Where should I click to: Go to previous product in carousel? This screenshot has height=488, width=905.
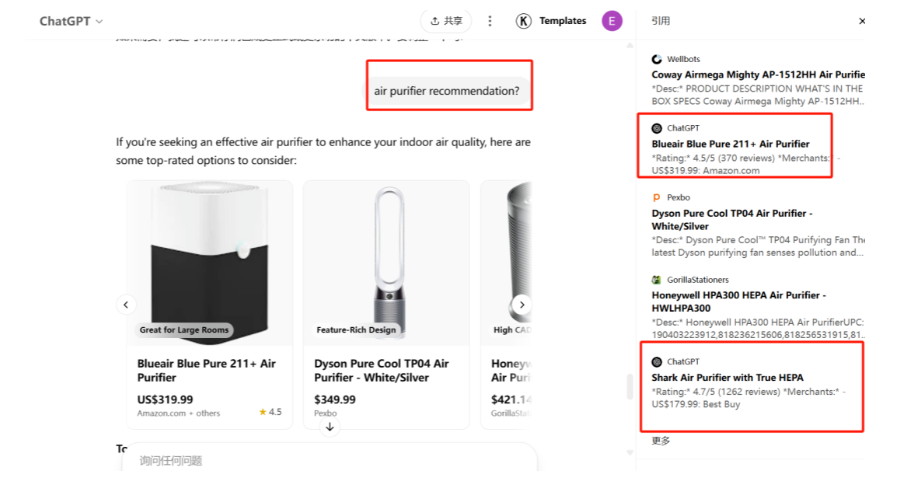[x=126, y=305]
